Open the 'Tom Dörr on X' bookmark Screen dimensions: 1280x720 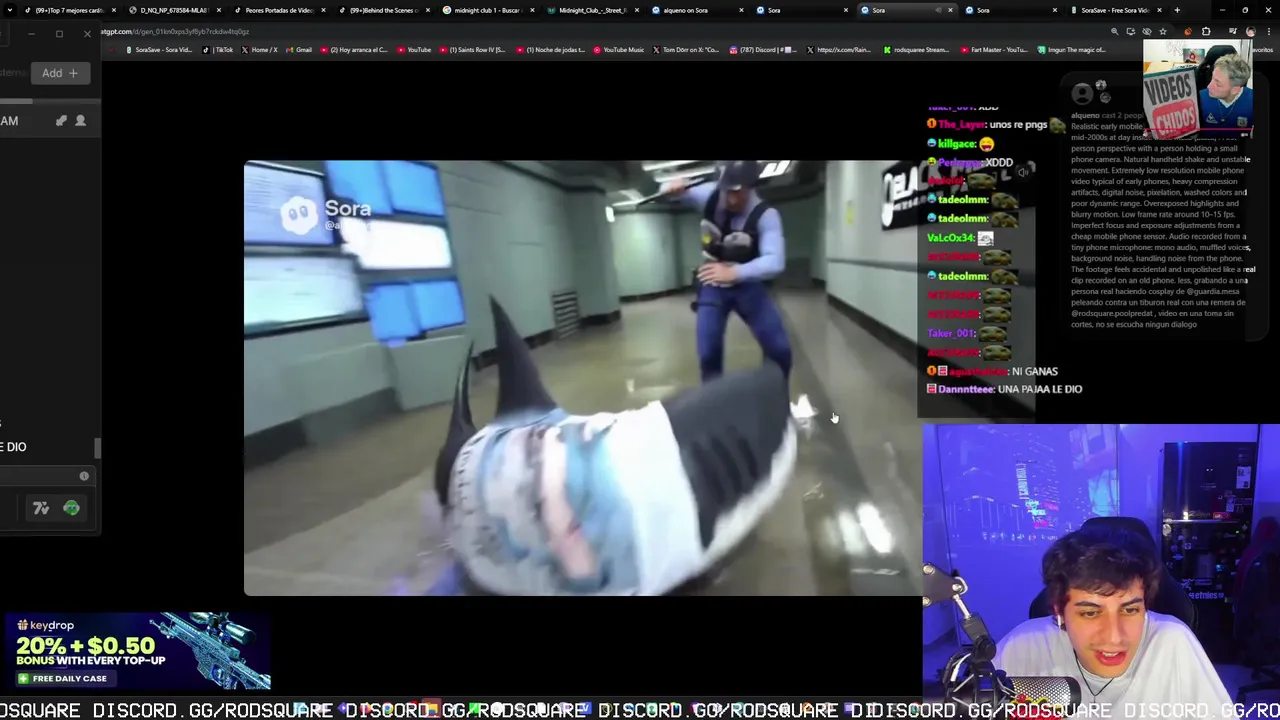pos(687,50)
